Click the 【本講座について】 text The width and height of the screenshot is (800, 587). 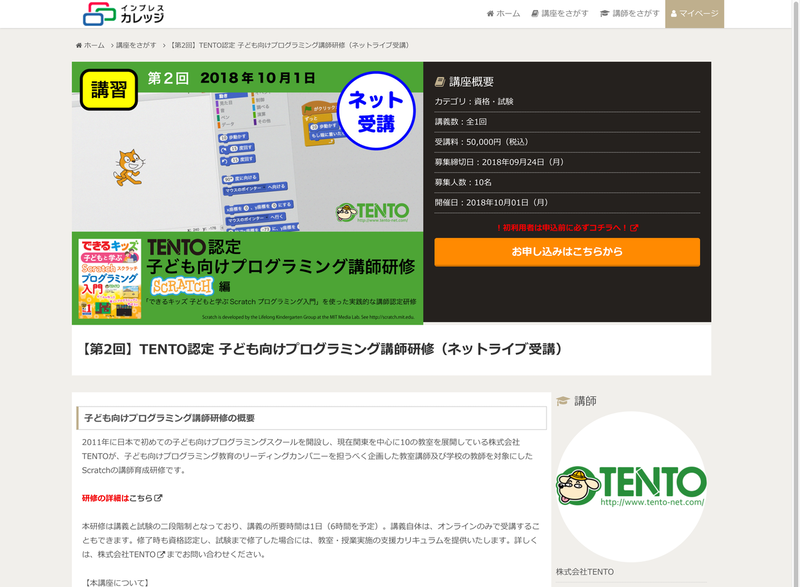116,582
